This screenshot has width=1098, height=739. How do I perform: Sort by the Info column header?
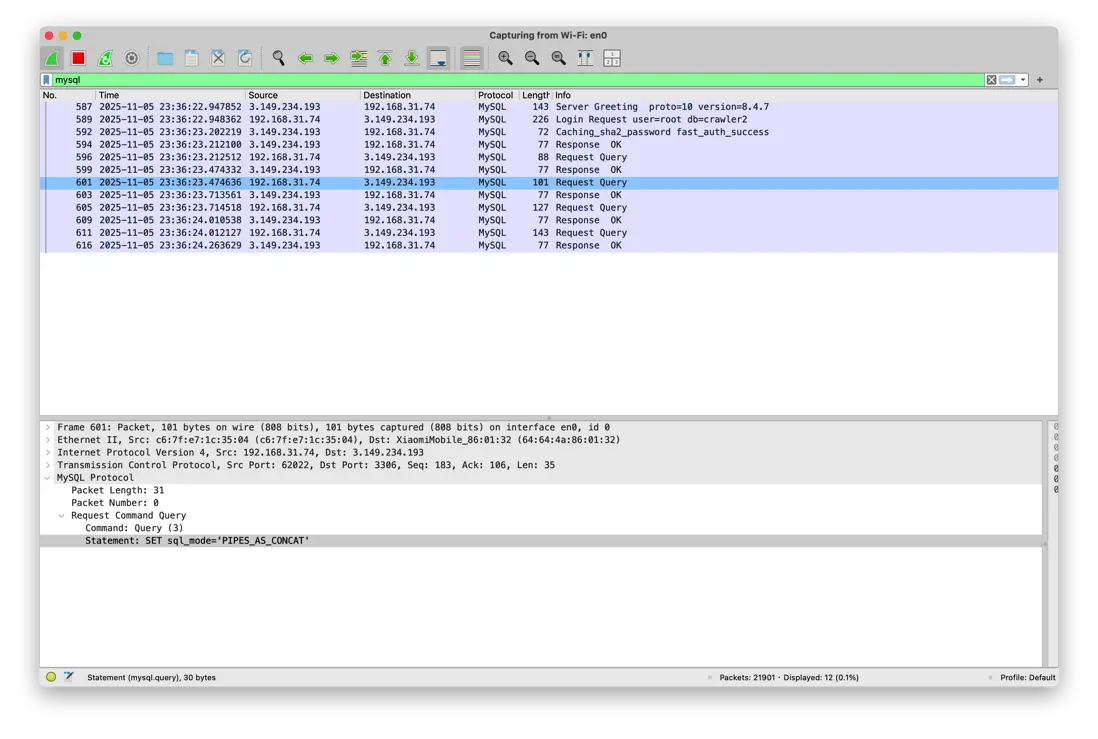click(805, 95)
